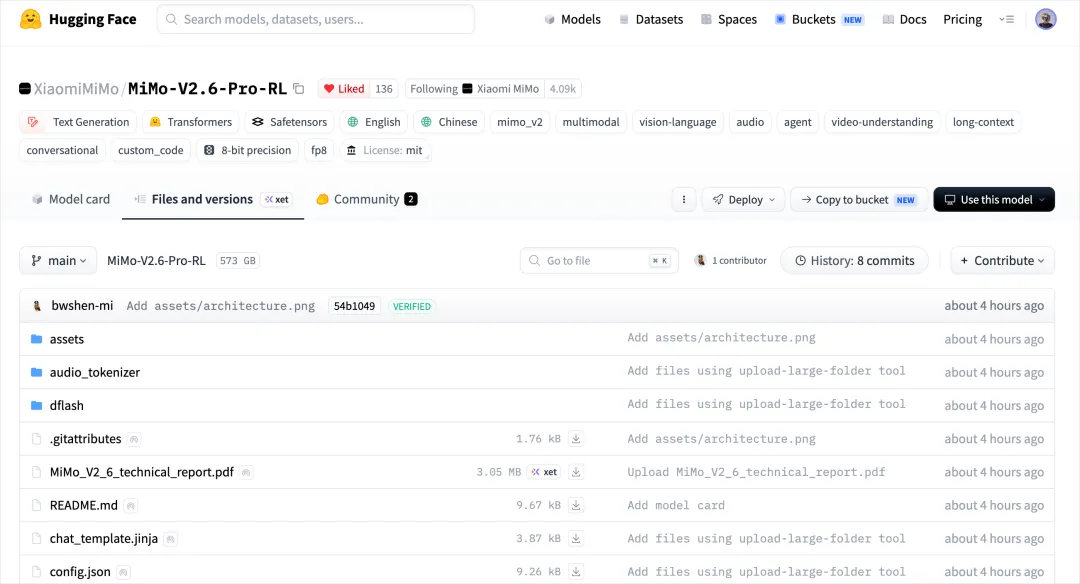Click the contributor avatar near 1 contributor
The height and width of the screenshot is (584, 1080).
coord(700,260)
